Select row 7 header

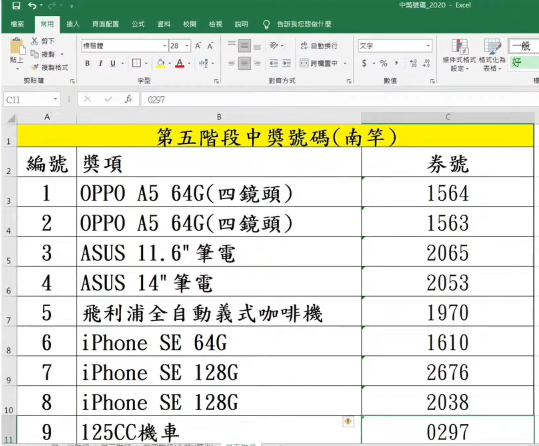click(9, 312)
